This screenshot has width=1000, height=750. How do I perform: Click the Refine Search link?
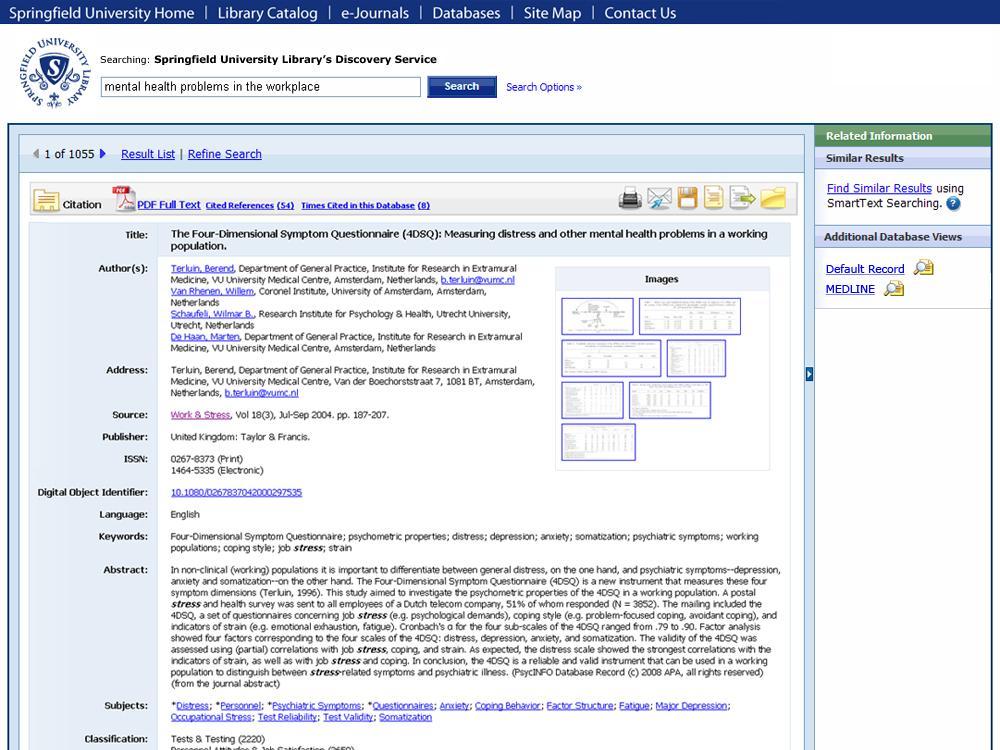tap(224, 154)
